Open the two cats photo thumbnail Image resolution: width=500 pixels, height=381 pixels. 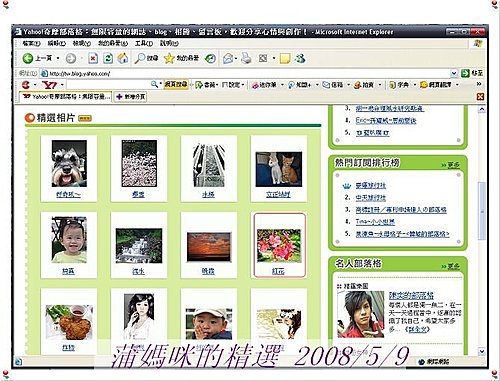pyautogui.click(x=279, y=169)
